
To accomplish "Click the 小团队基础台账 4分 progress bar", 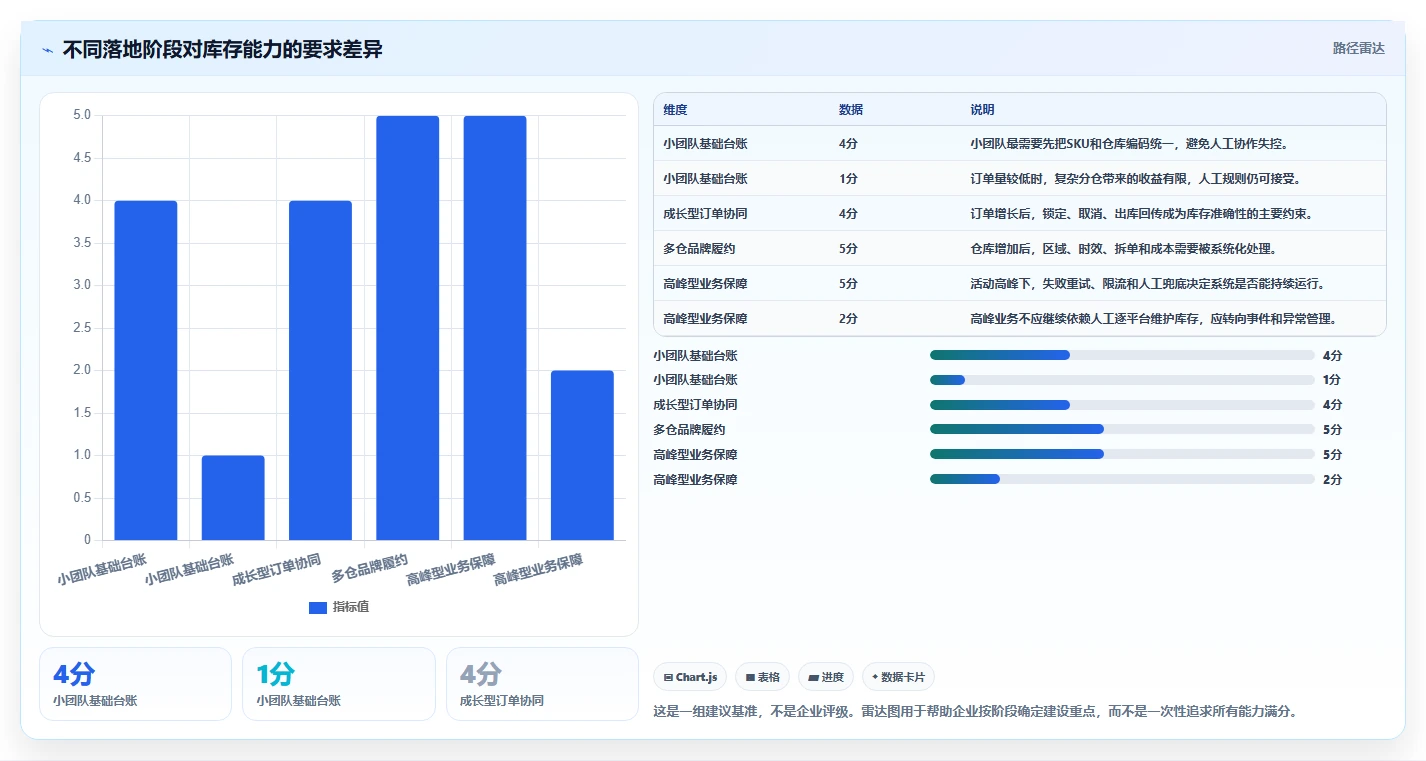I will click(x=1122, y=355).
